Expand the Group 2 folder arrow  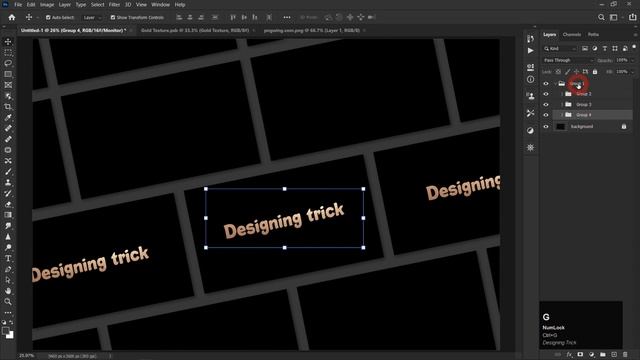point(562,94)
